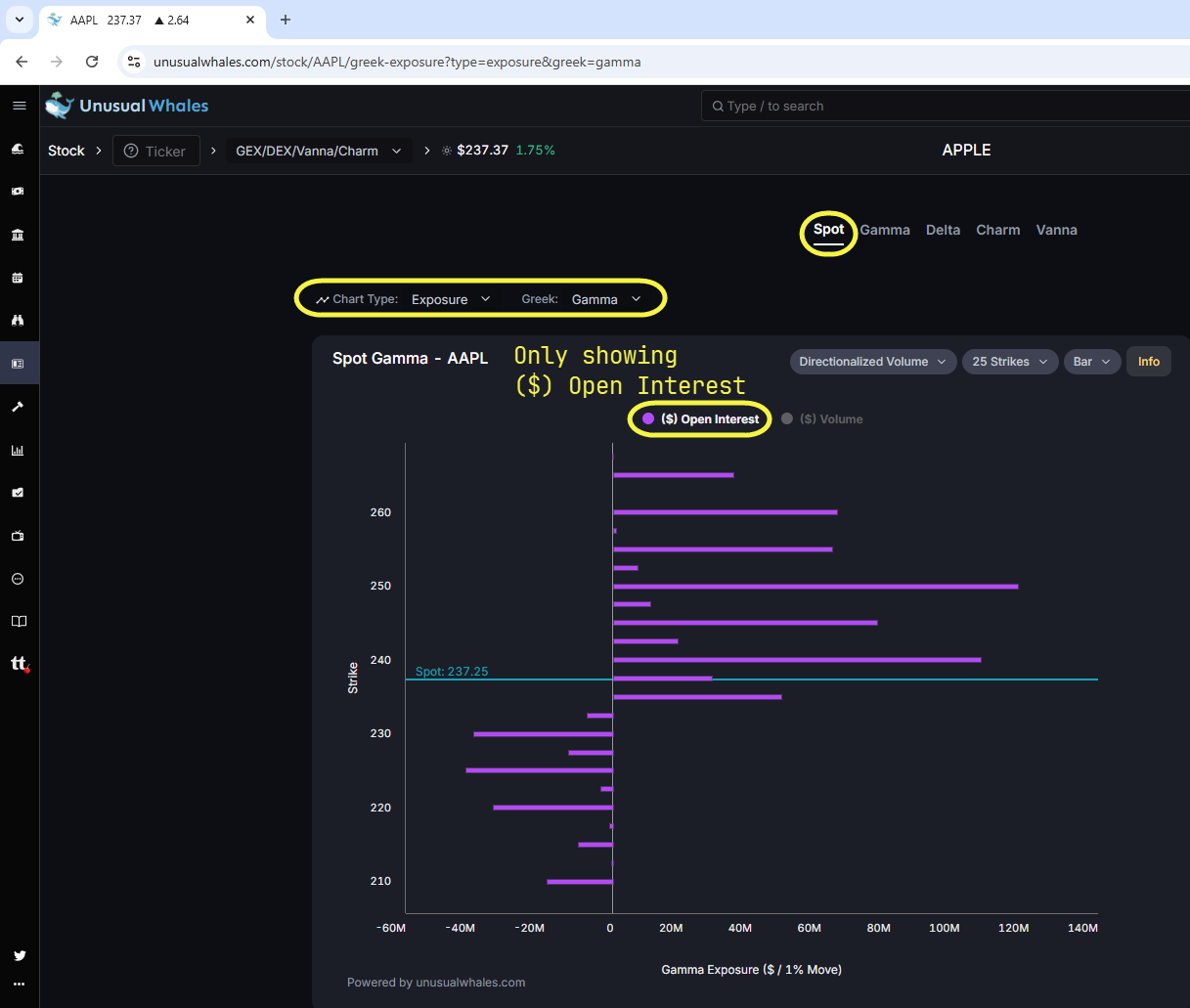Viewport: 1190px width, 1008px height.
Task: Toggle the ($) Open Interest legend series
Action: [x=700, y=419]
